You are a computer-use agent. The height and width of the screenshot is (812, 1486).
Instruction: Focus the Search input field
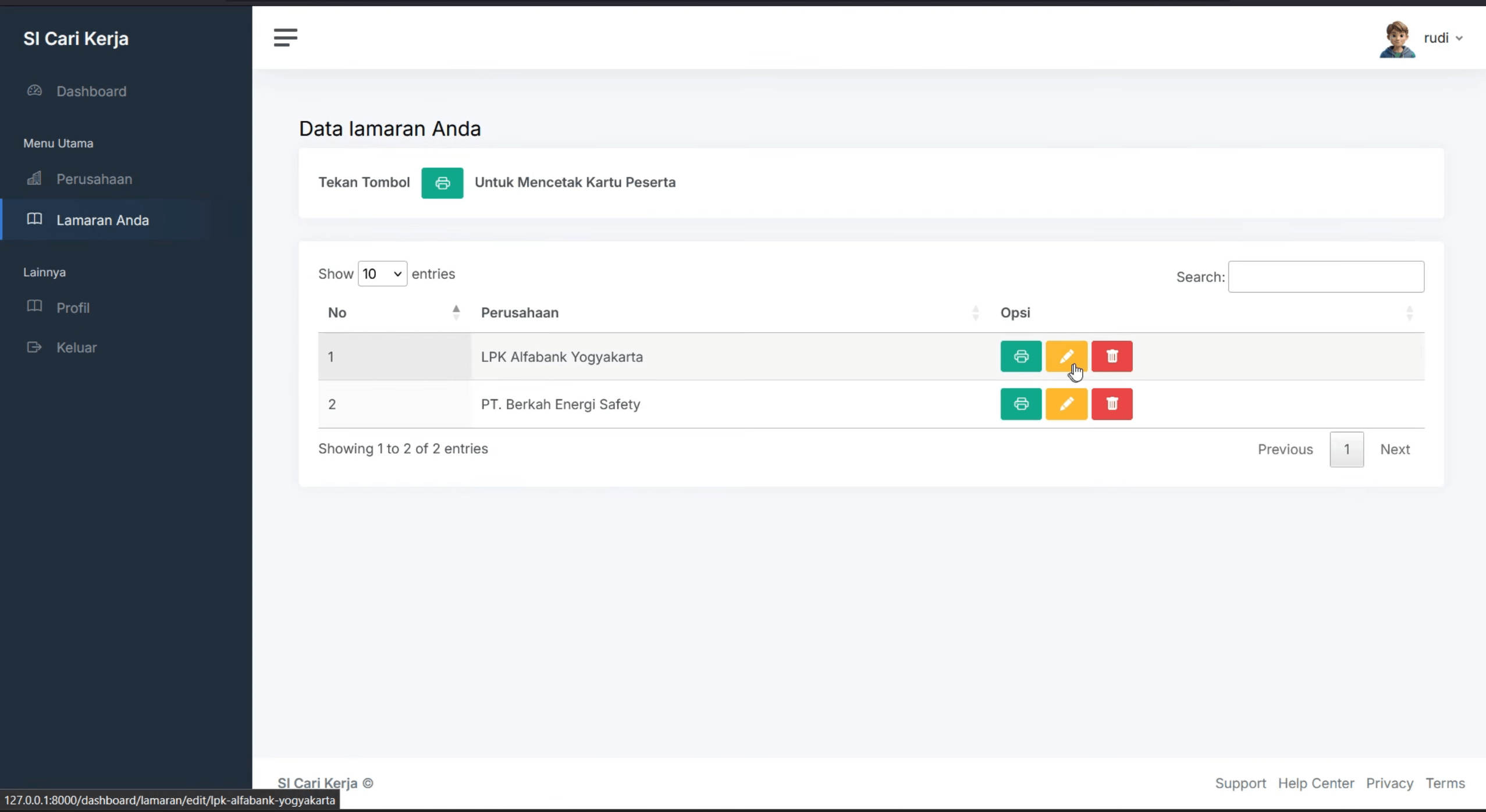(1325, 277)
